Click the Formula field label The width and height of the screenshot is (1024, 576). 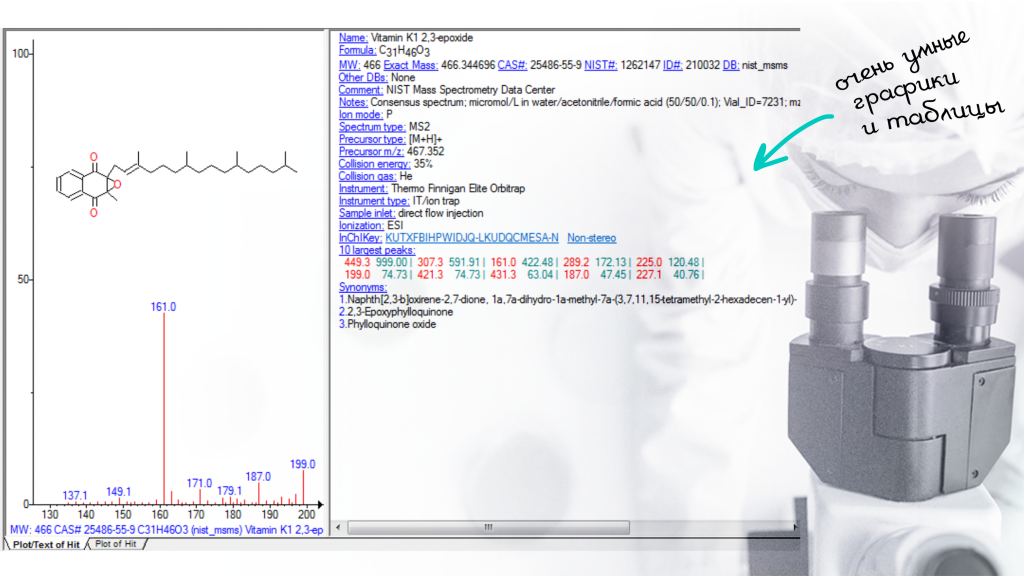click(357, 50)
